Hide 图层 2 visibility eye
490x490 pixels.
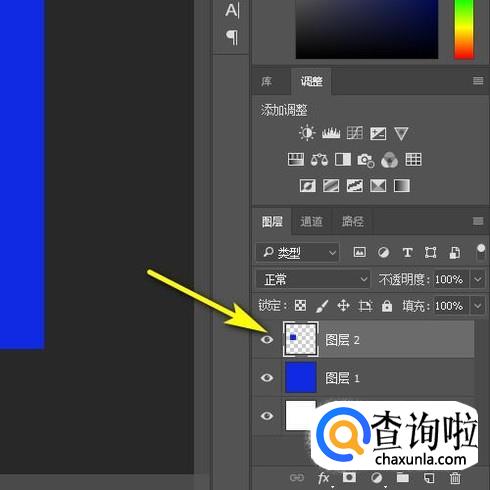(267, 340)
